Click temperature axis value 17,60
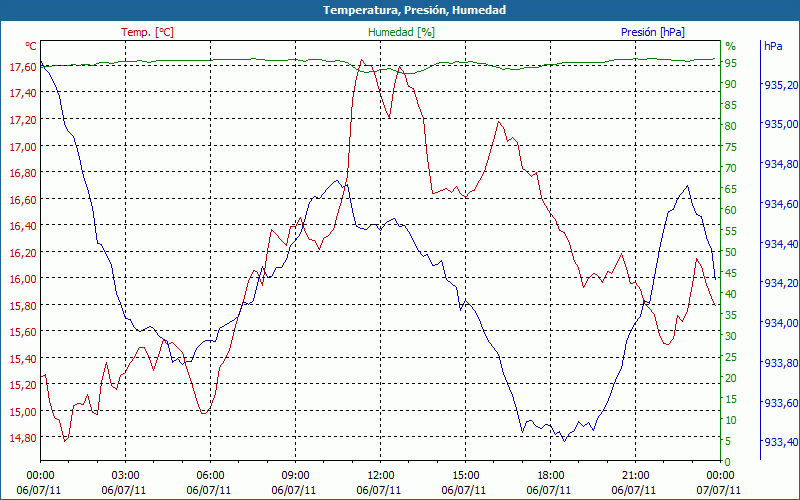 22,67
